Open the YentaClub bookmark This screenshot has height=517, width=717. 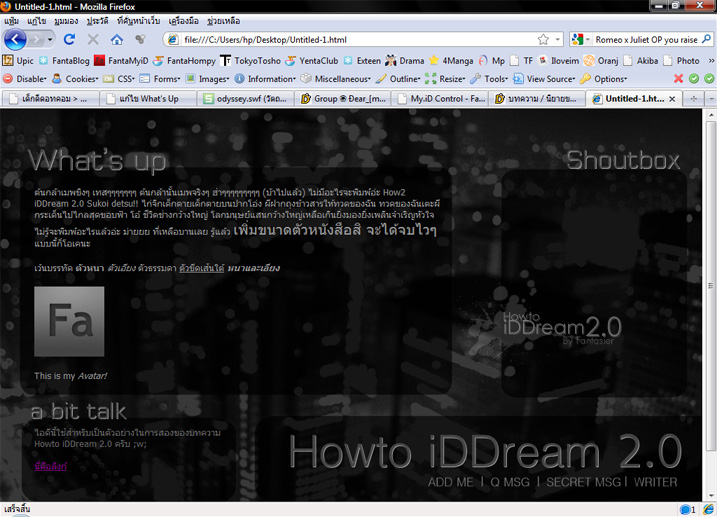312,61
